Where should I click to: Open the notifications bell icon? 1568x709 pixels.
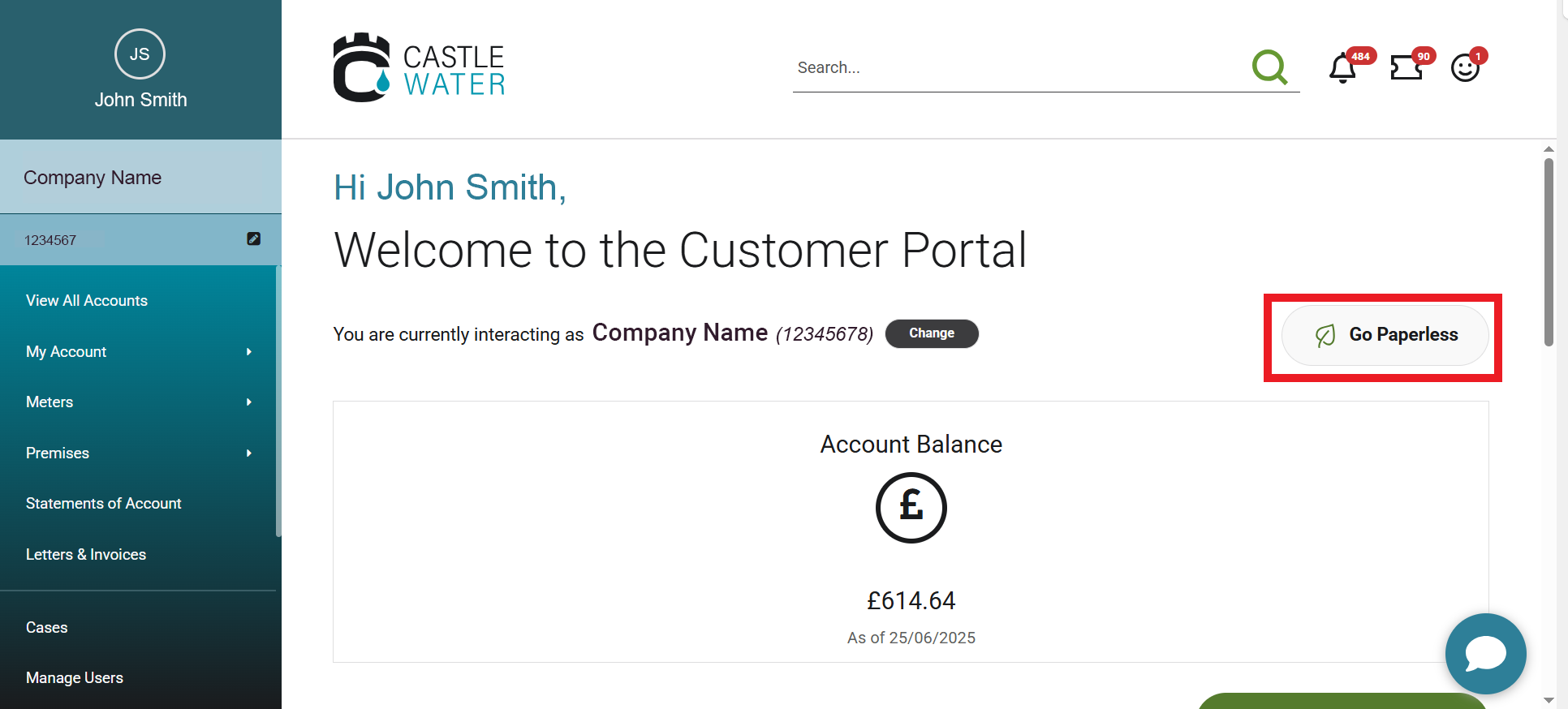pyautogui.click(x=1342, y=68)
